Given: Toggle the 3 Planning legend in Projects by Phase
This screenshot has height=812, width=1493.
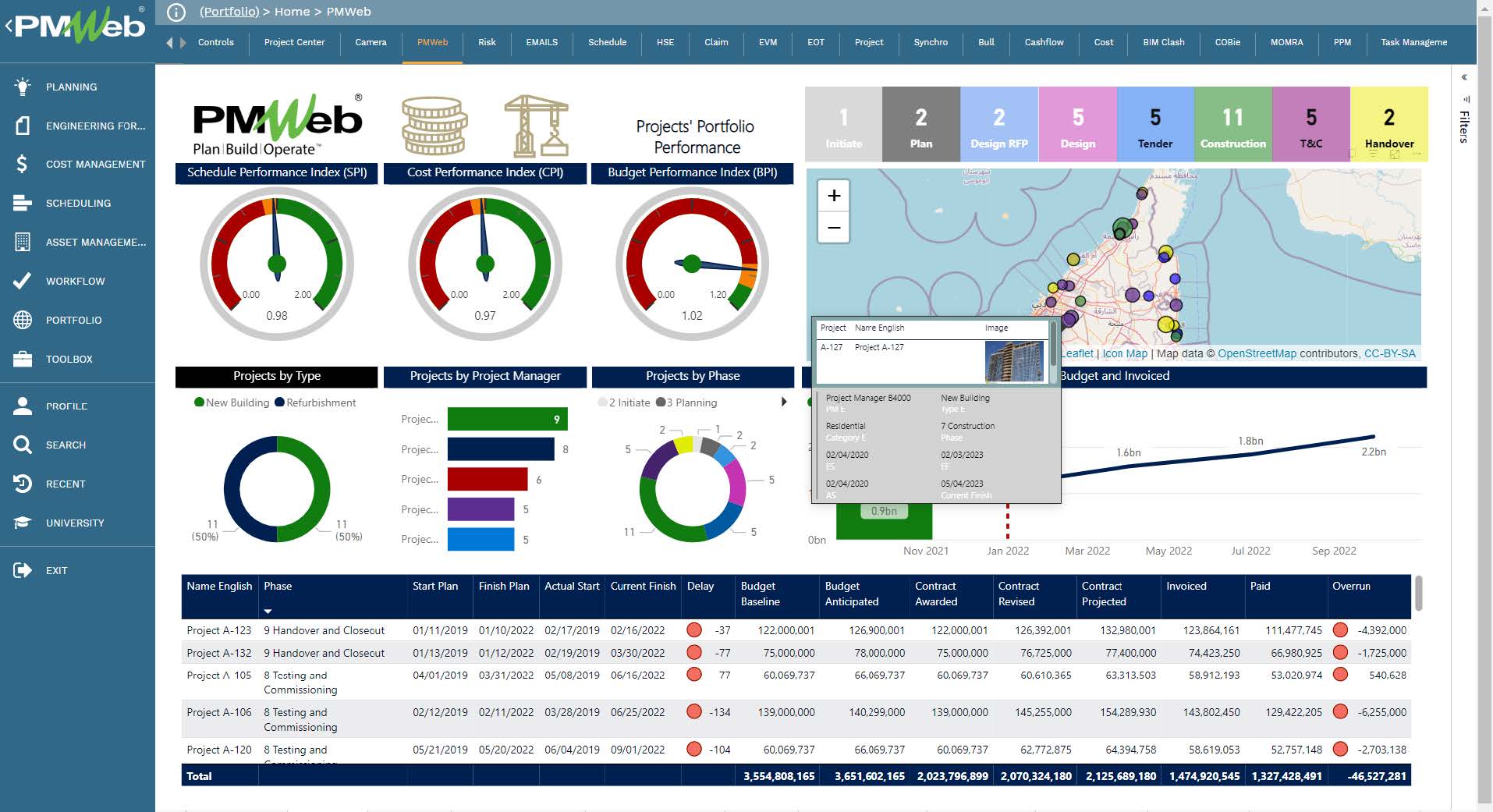Looking at the screenshot, I should [x=690, y=402].
